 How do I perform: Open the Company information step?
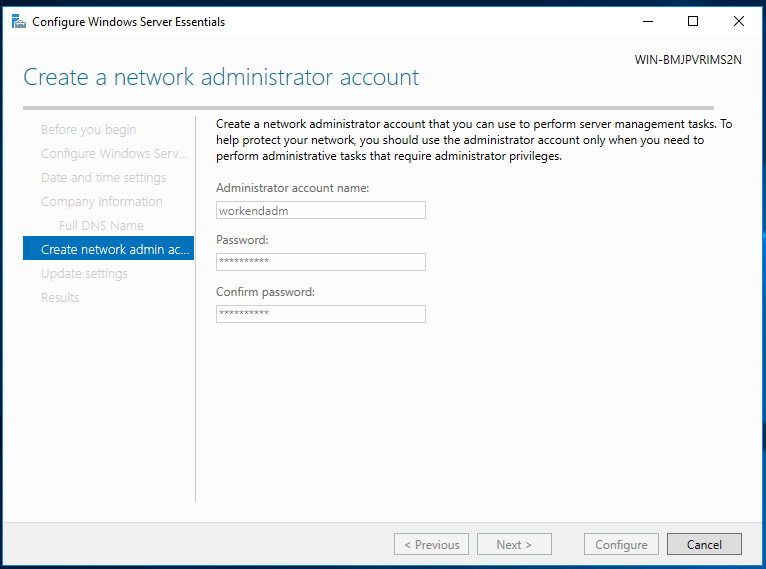click(x=102, y=201)
